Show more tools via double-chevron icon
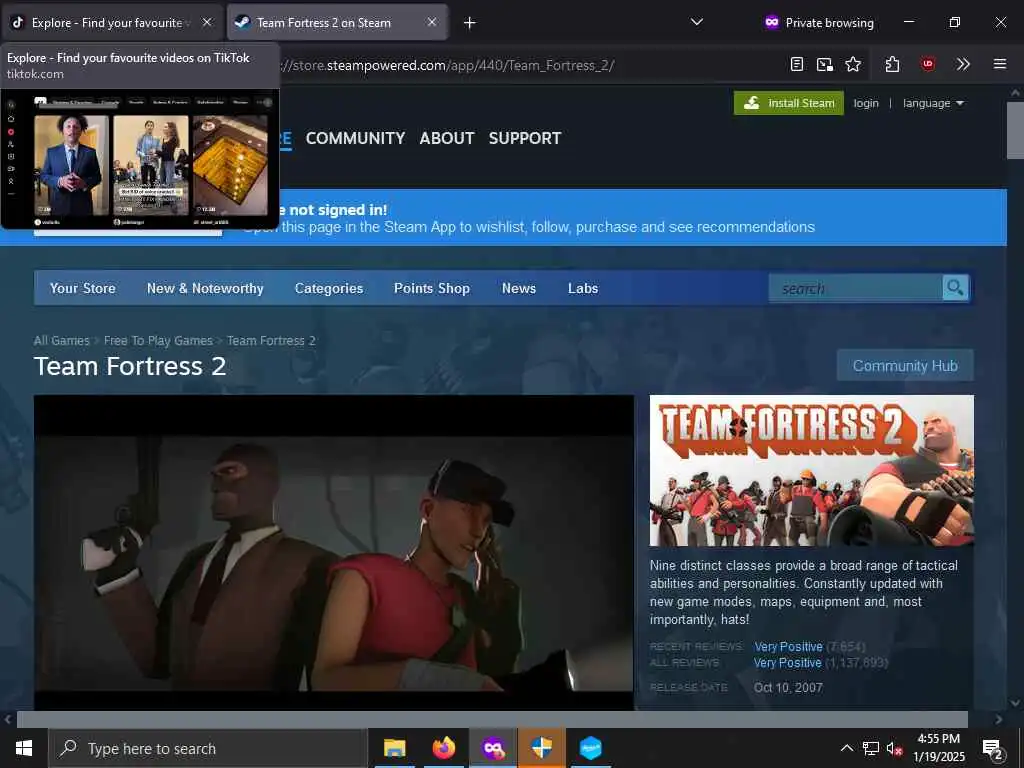Screen dimensions: 1024x768 [963, 64]
